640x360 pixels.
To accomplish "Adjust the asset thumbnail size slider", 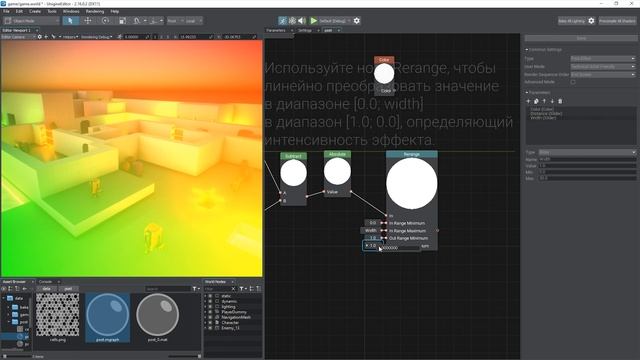I will pos(184,356).
